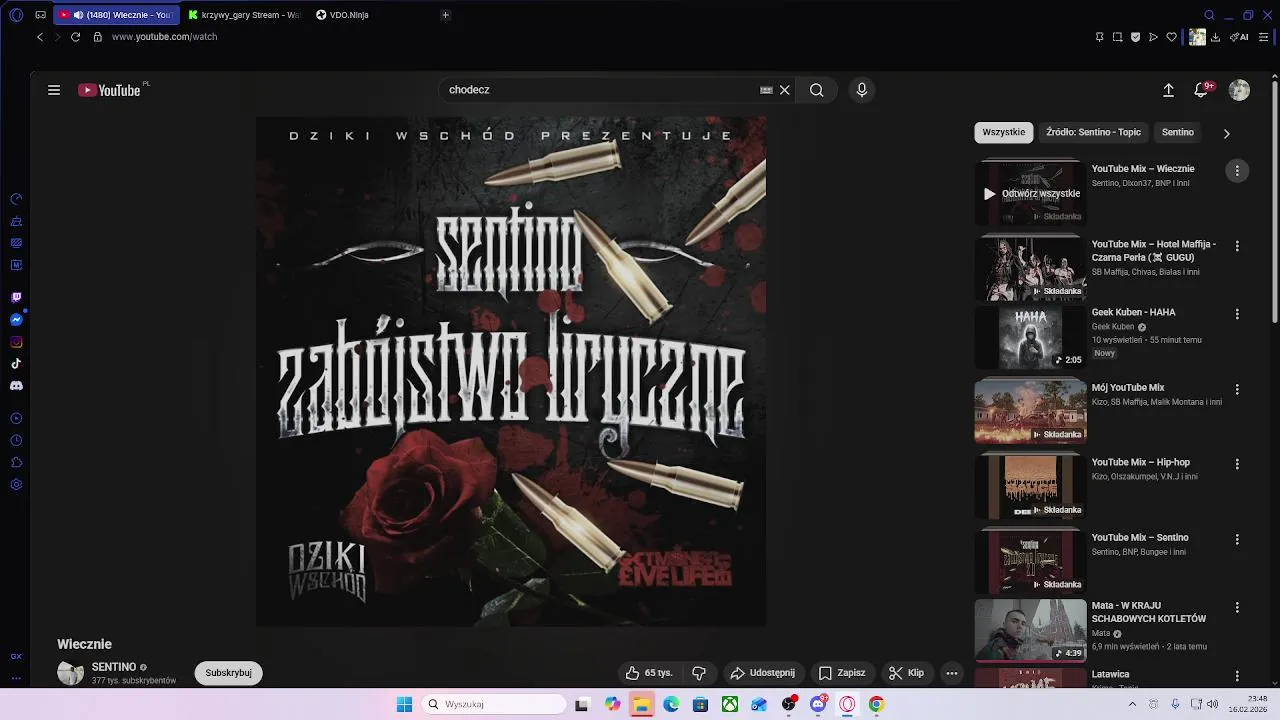Open the Opera sidebar settings gear
This screenshot has width=1280, height=720.
[x=16, y=485]
